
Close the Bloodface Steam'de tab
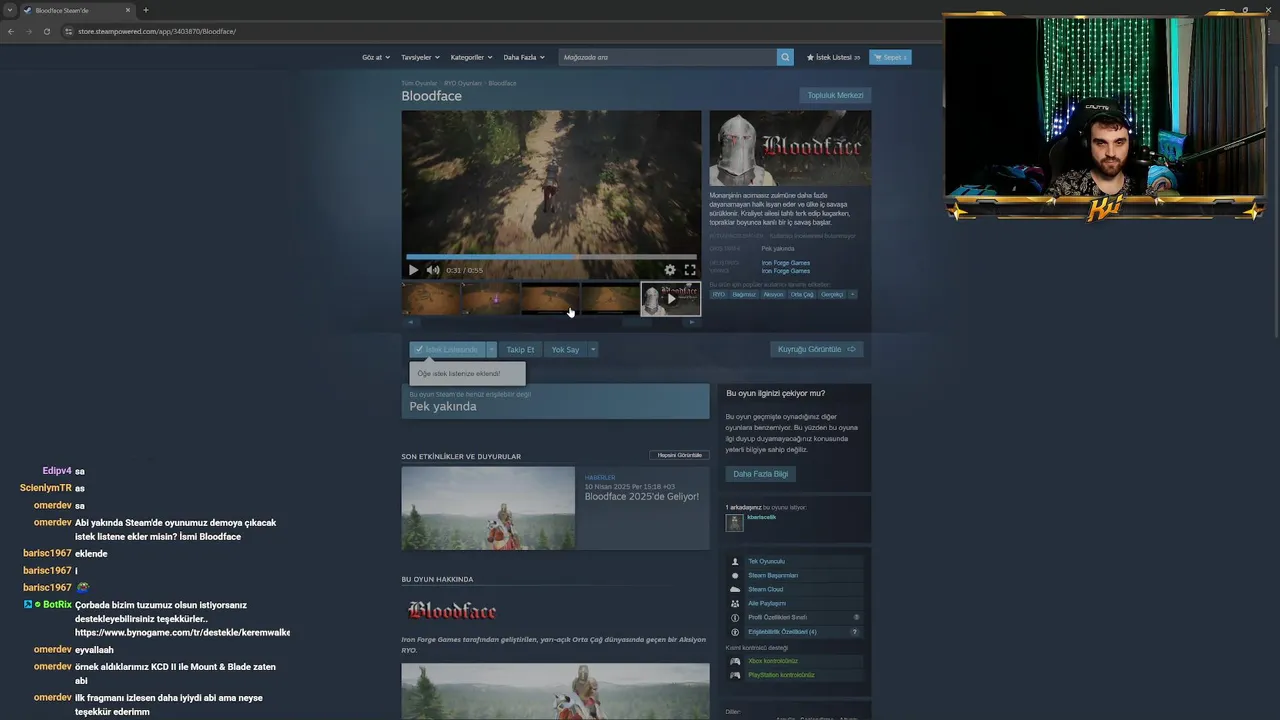[128, 10]
